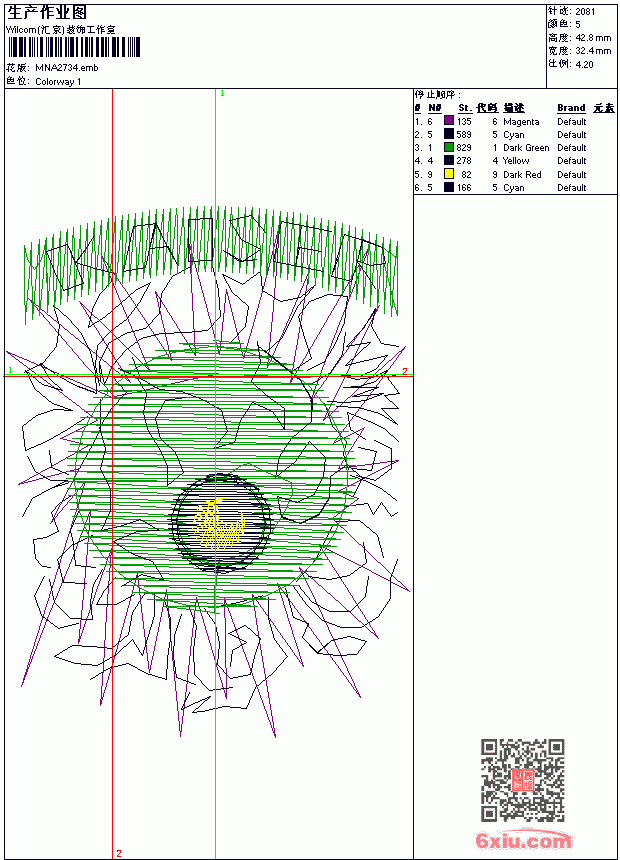Click the green marker 1 at the top axis
The width and height of the screenshot is (620, 860).
tap(222, 94)
